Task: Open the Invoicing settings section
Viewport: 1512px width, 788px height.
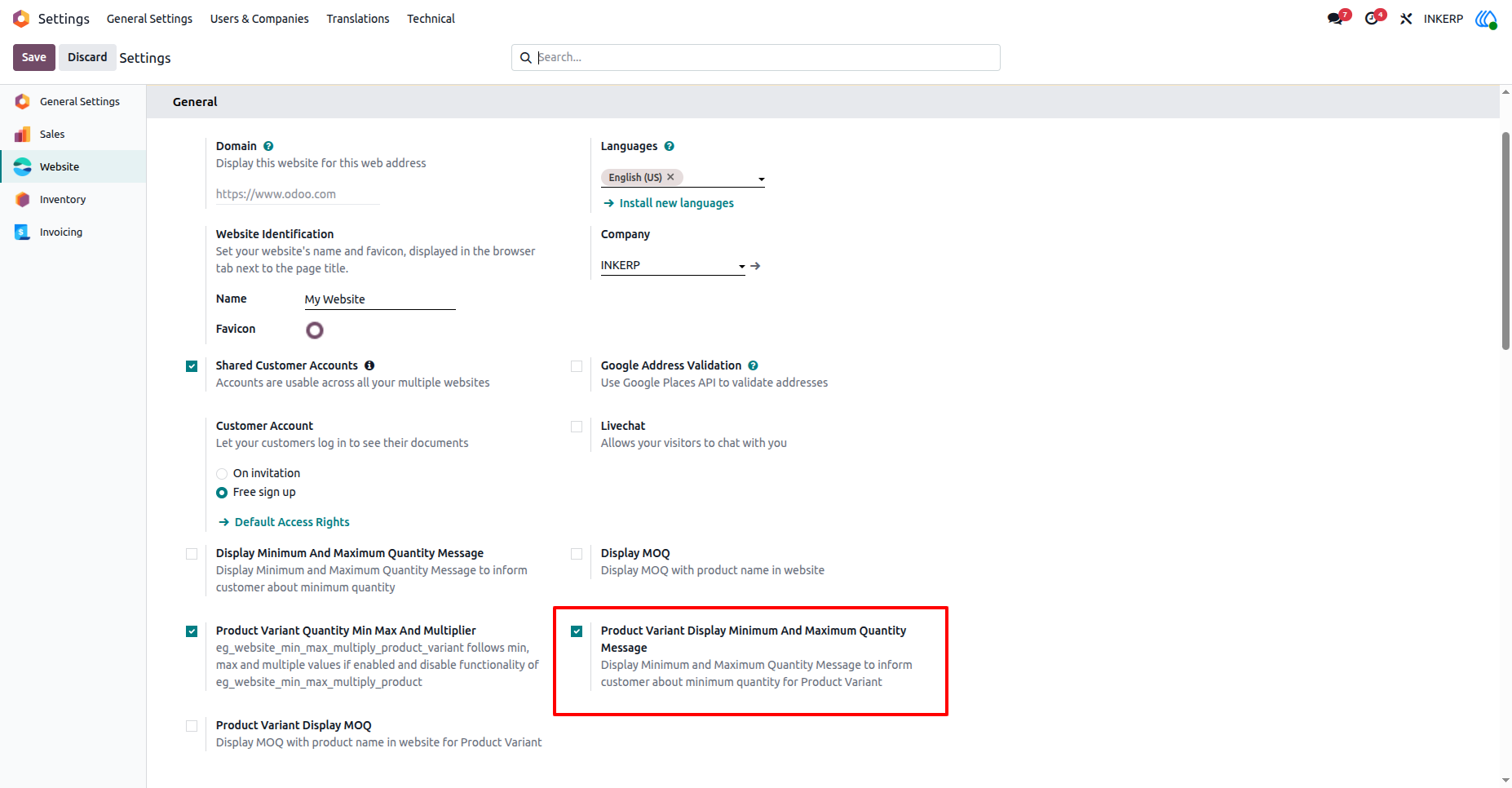Action: tap(73, 232)
